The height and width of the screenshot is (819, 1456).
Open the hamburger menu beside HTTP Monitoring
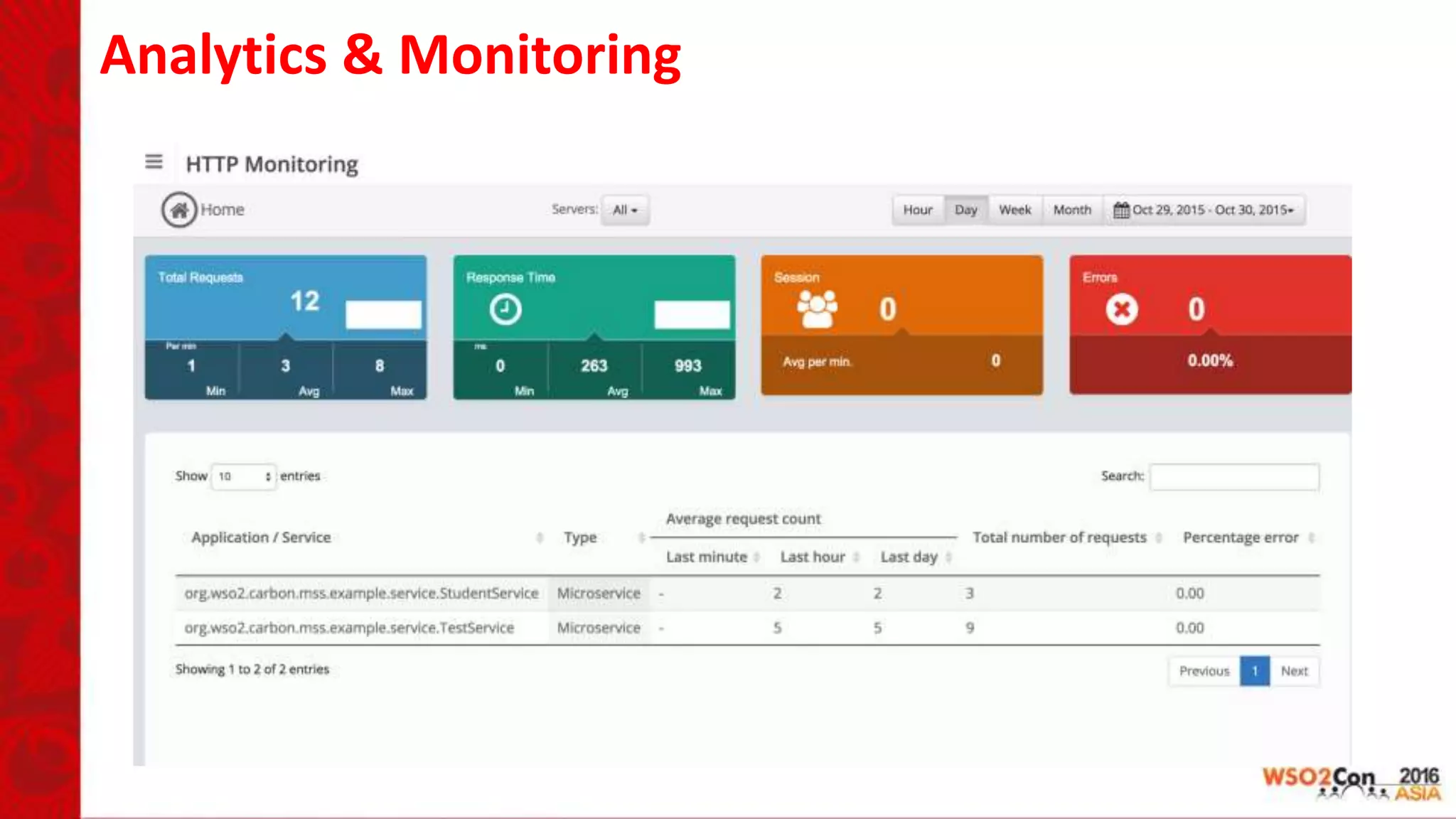(154, 162)
